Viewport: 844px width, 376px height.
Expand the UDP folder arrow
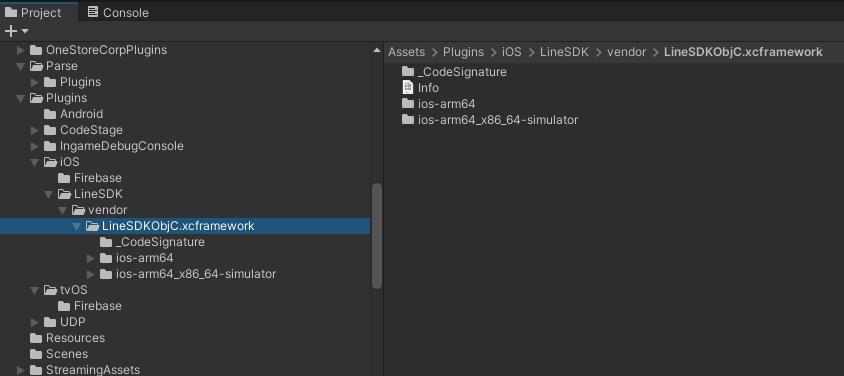tap(35, 322)
